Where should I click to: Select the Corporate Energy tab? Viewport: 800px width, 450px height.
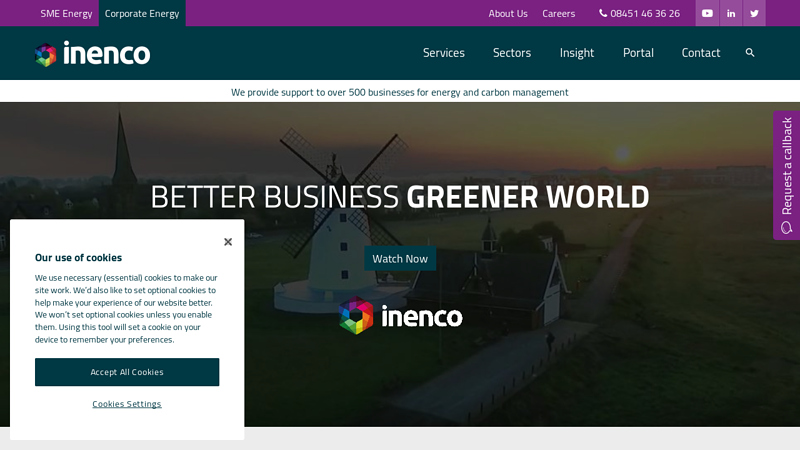point(142,13)
